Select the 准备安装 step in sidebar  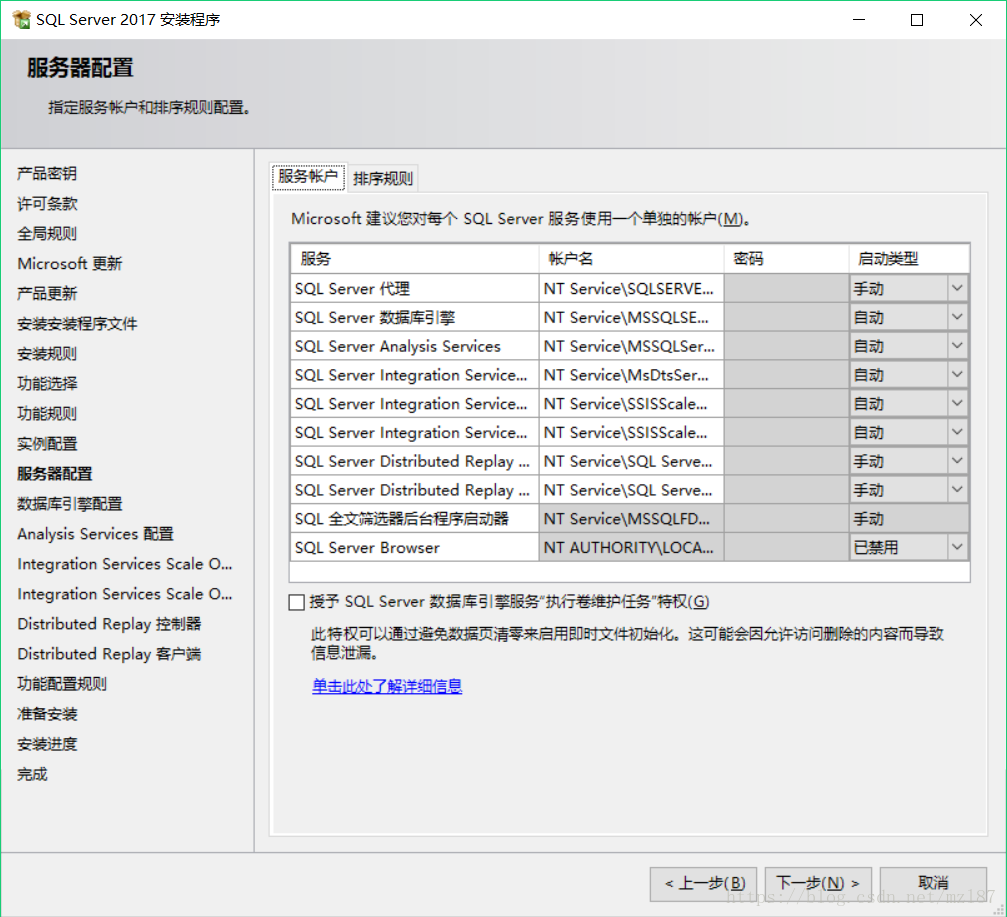(x=47, y=714)
